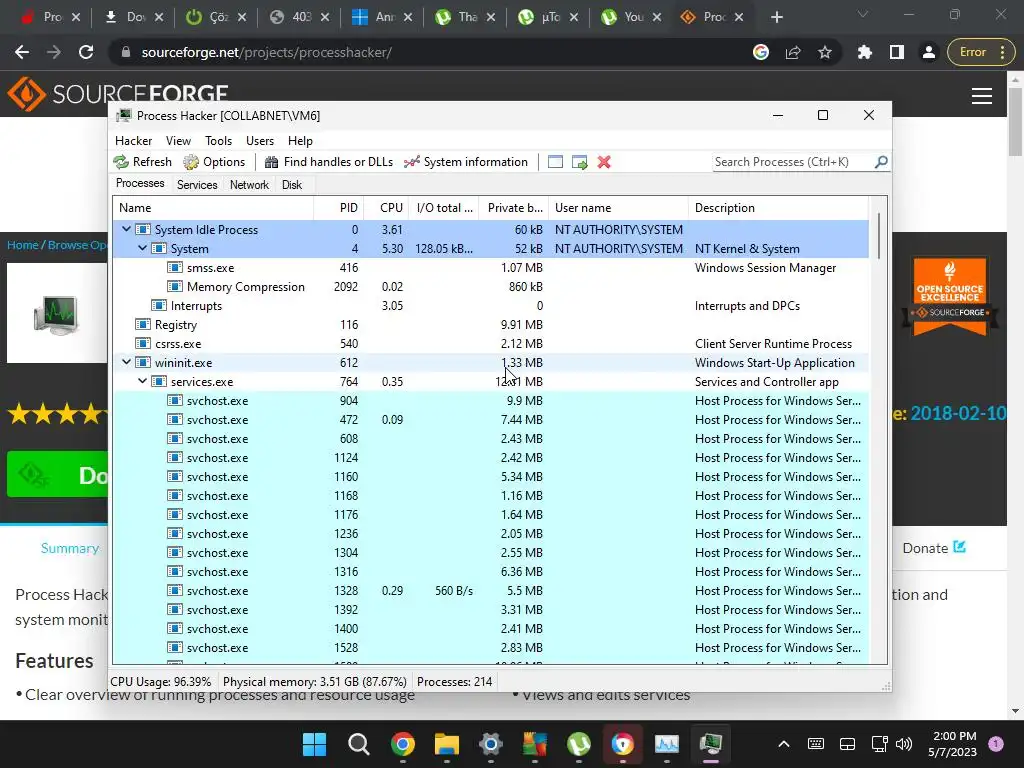
Task: Toggle Chrome side panel icon
Action: [897, 52]
